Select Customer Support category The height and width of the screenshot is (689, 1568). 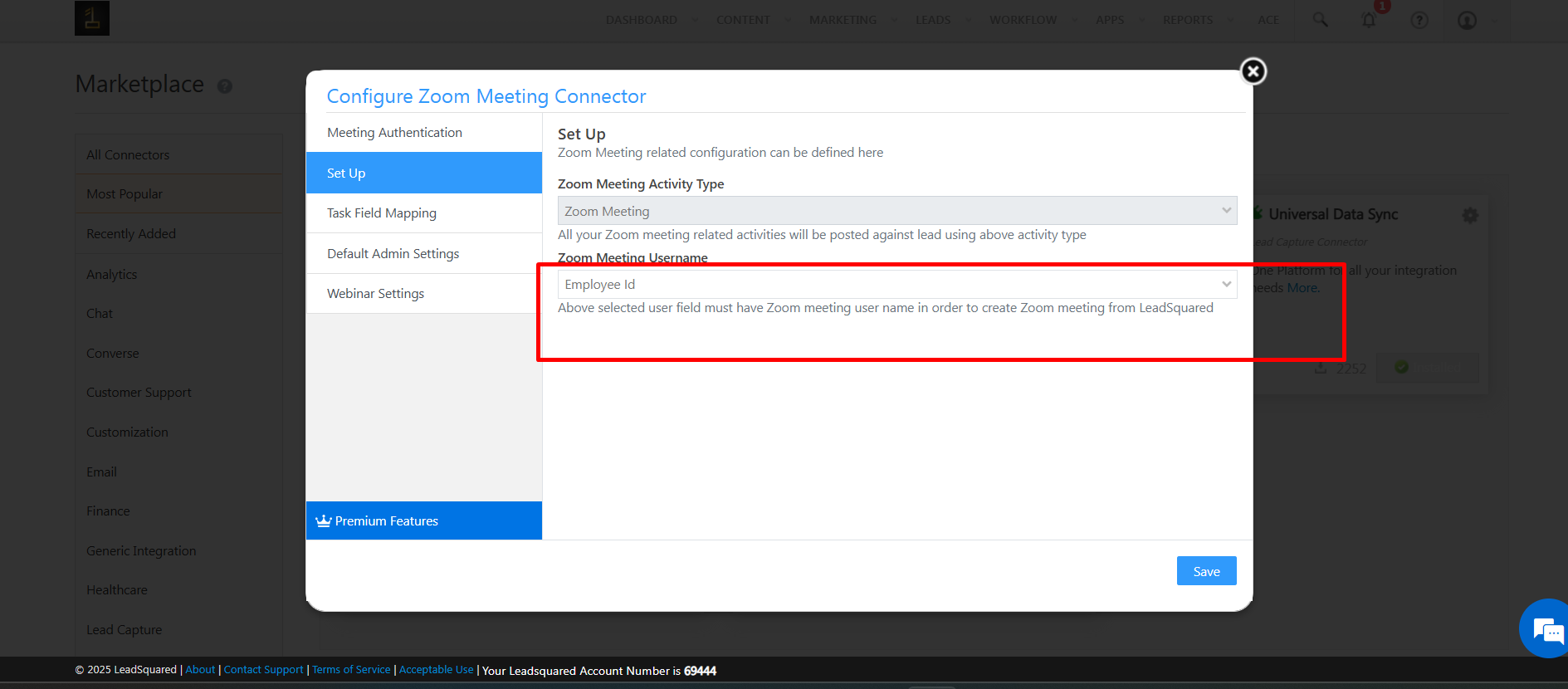tap(178, 393)
